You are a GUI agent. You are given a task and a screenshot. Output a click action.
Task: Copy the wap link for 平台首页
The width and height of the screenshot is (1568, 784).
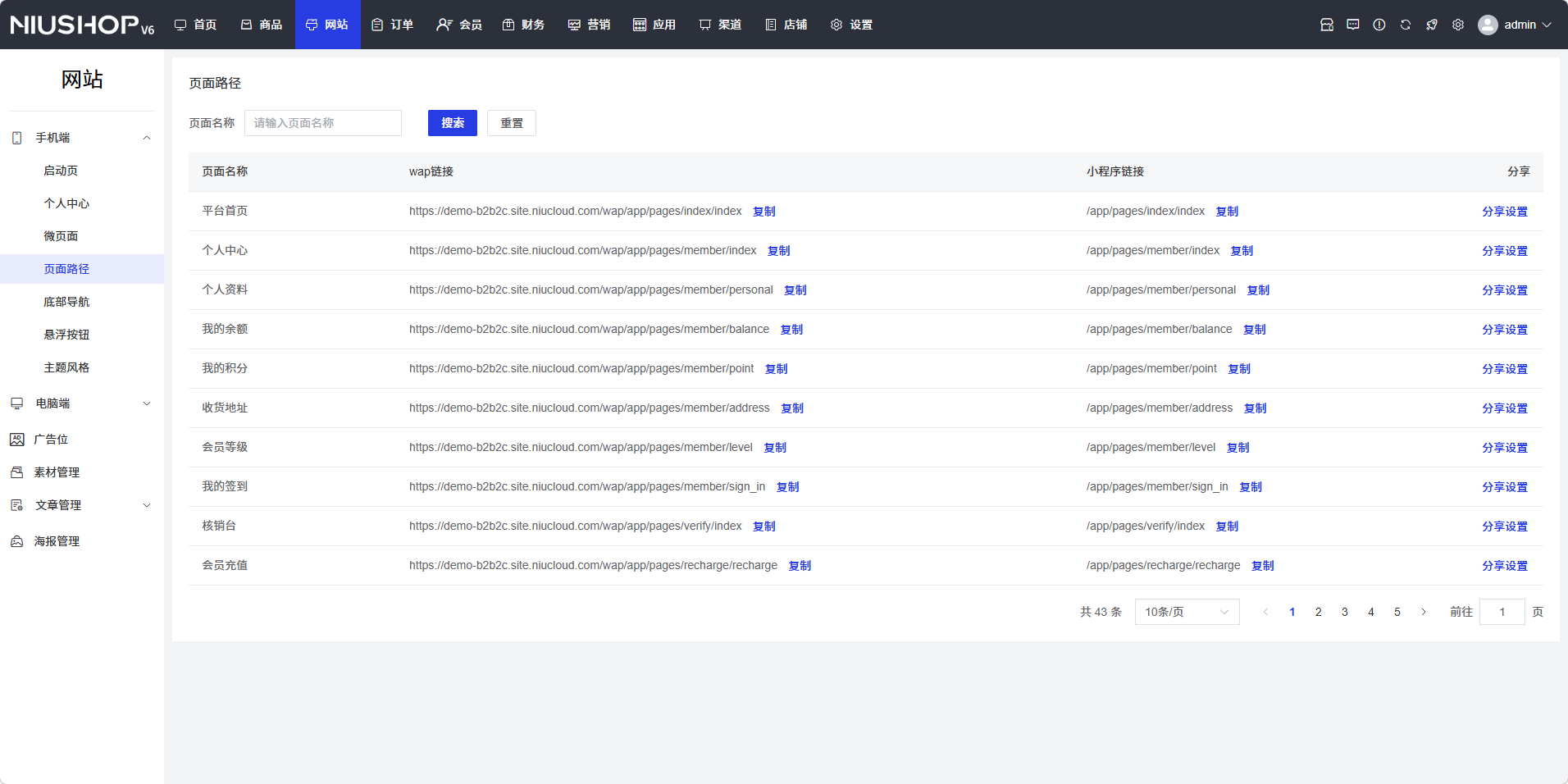click(x=763, y=212)
